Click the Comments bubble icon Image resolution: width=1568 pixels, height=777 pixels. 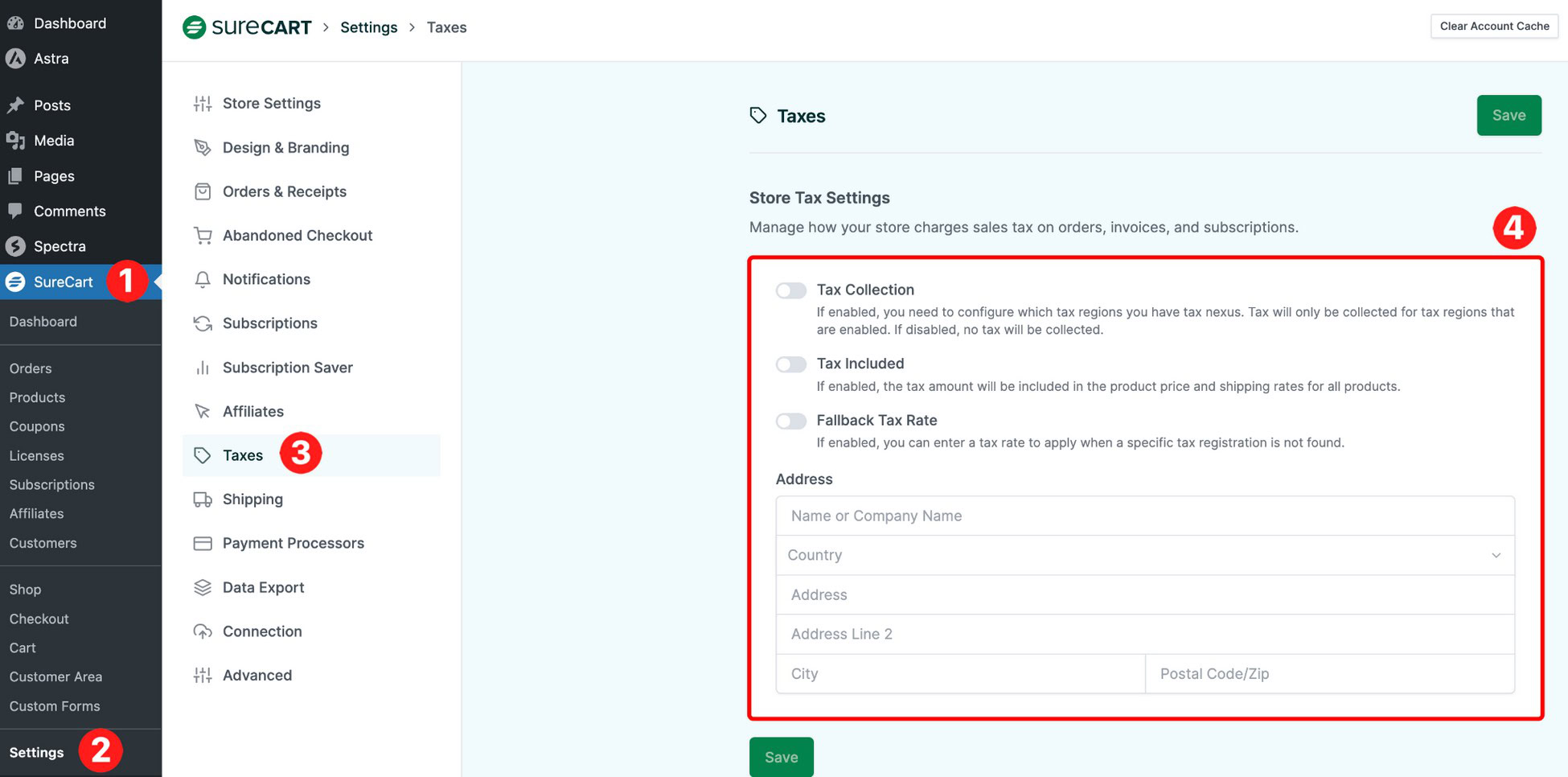point(15,211)
